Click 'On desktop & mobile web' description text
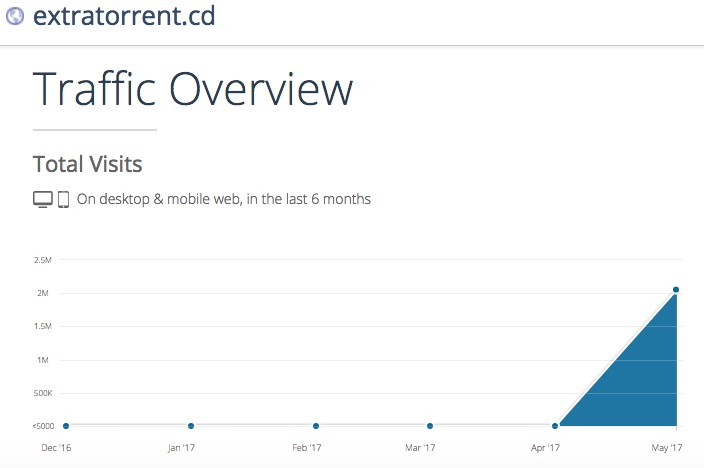The width and height of the screenshot is (704, 468). pyautogui.click(x=224, y=199)
